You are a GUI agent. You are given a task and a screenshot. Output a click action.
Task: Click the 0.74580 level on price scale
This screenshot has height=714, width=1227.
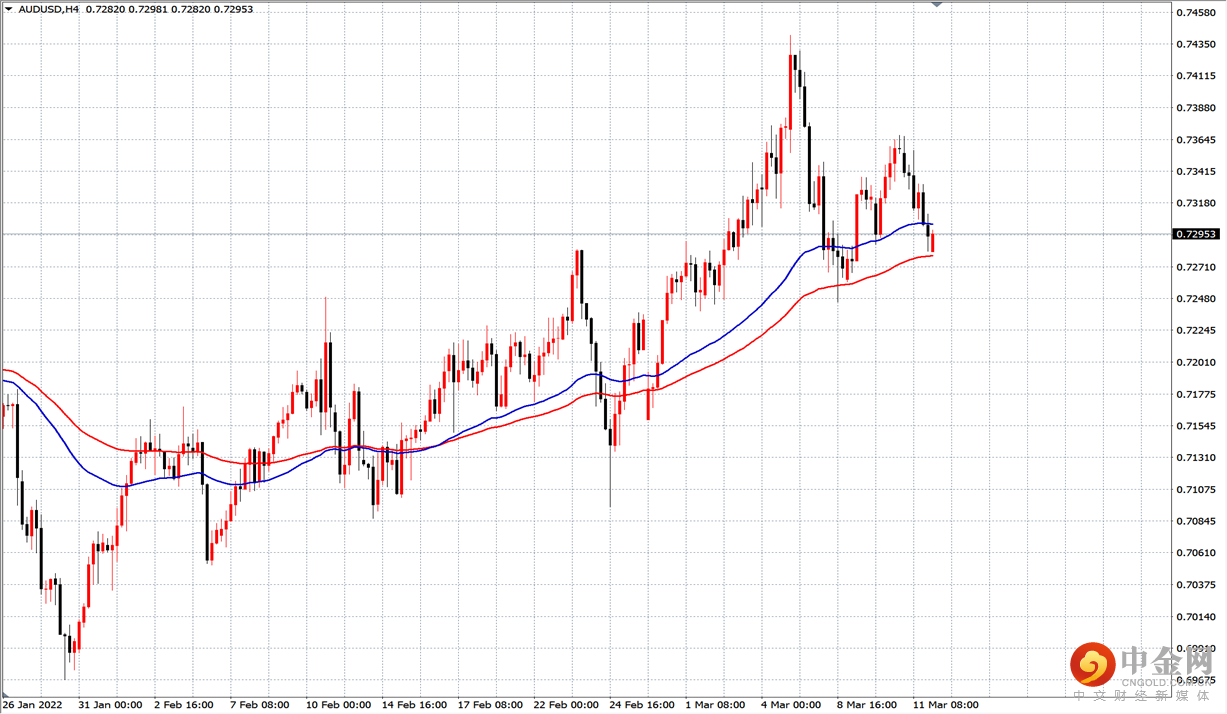1197,12
